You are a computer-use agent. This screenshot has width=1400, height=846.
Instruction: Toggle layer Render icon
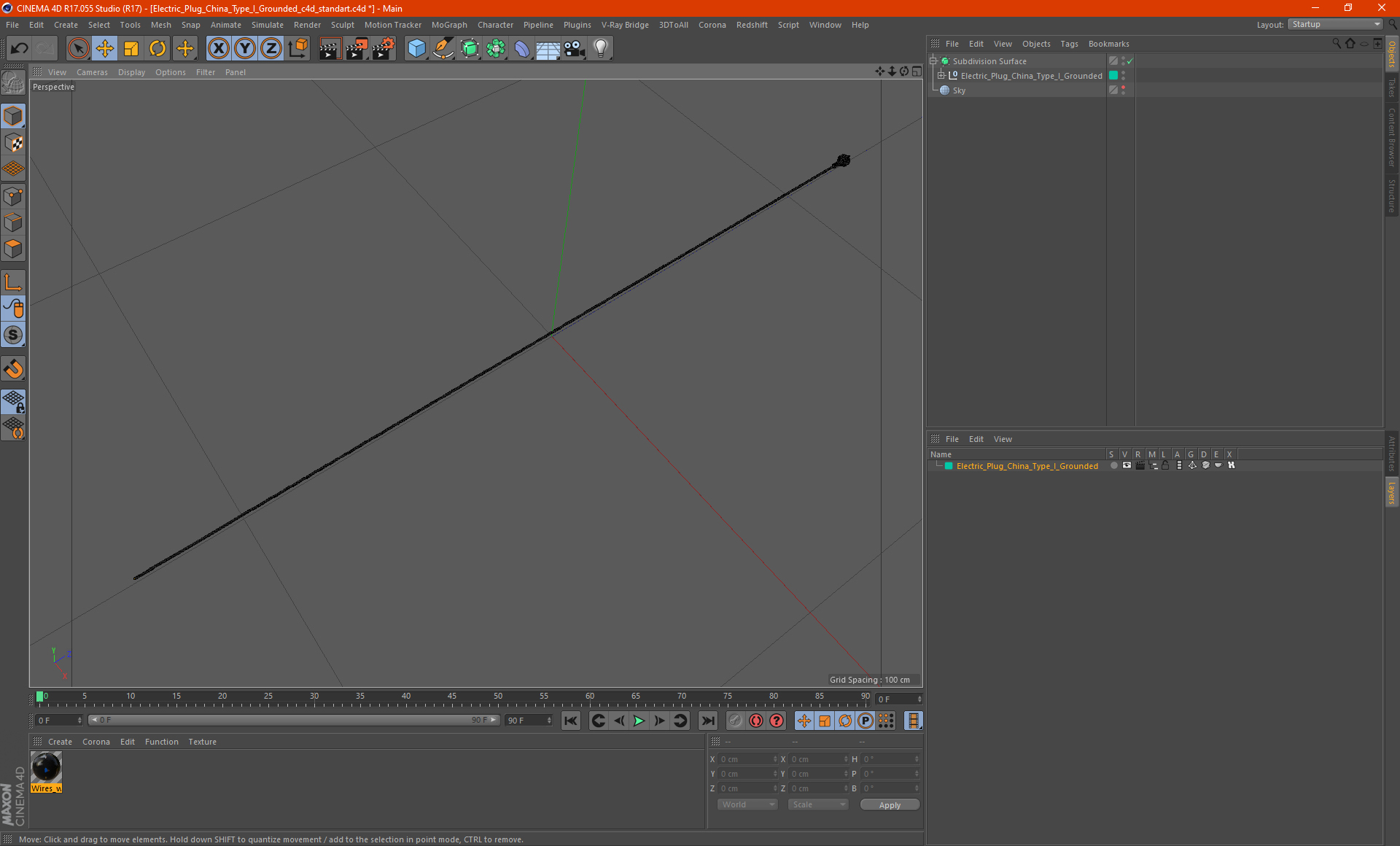pos(1140,465)
